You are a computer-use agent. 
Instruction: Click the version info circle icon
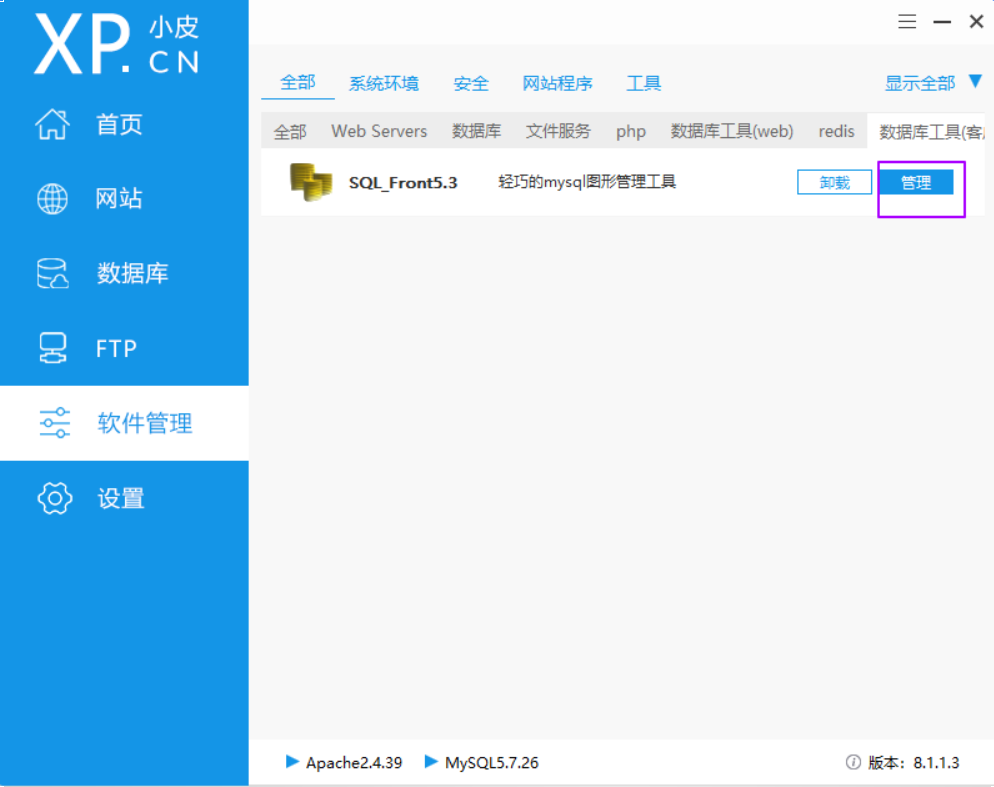(853, 762)
